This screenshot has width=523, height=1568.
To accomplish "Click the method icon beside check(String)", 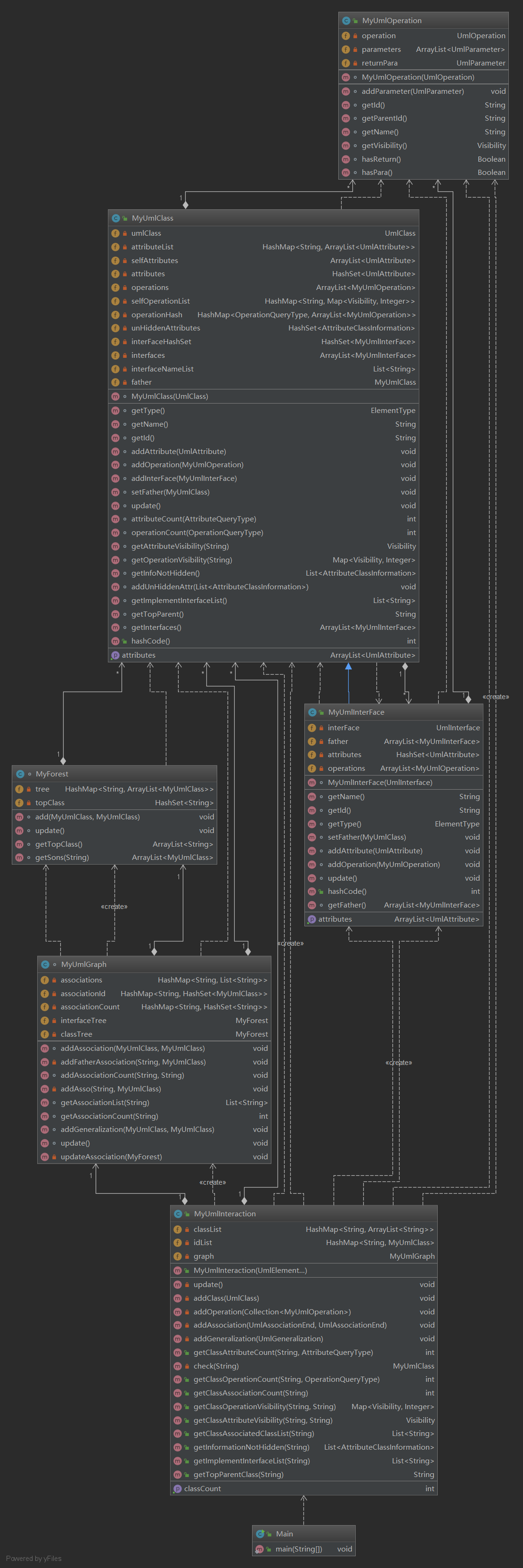I will click(178, 1366).
